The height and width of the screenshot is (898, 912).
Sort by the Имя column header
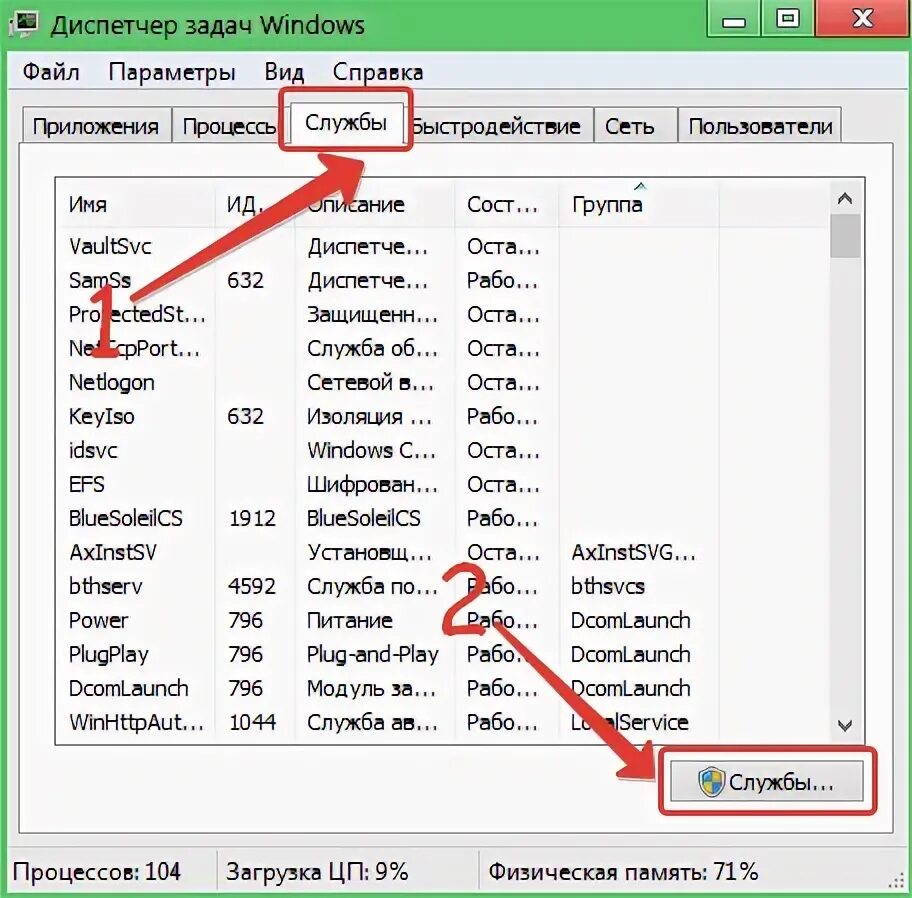pyautogui.click(x=136, y=204)
